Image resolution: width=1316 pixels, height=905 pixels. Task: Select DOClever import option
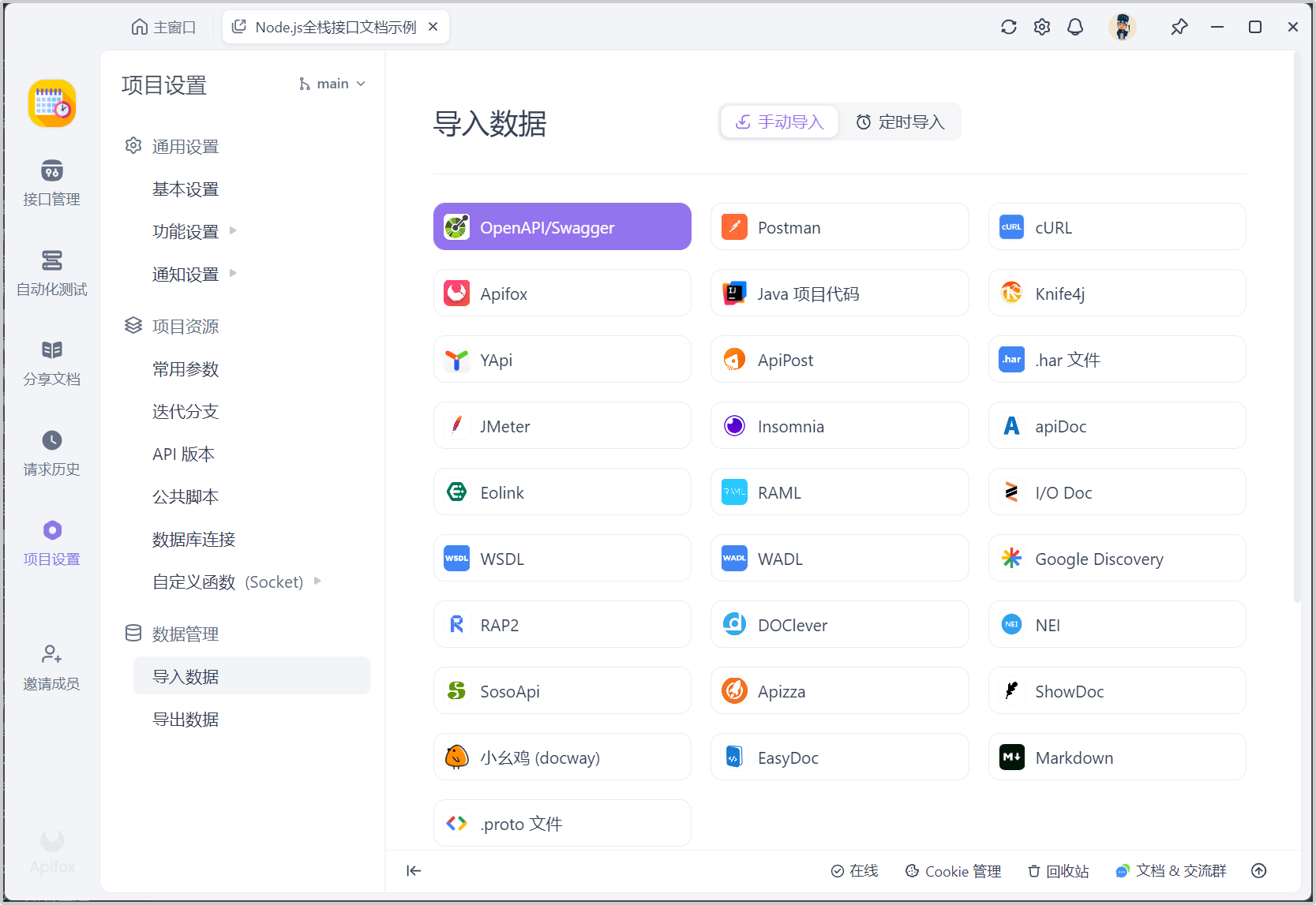(840, 624)
